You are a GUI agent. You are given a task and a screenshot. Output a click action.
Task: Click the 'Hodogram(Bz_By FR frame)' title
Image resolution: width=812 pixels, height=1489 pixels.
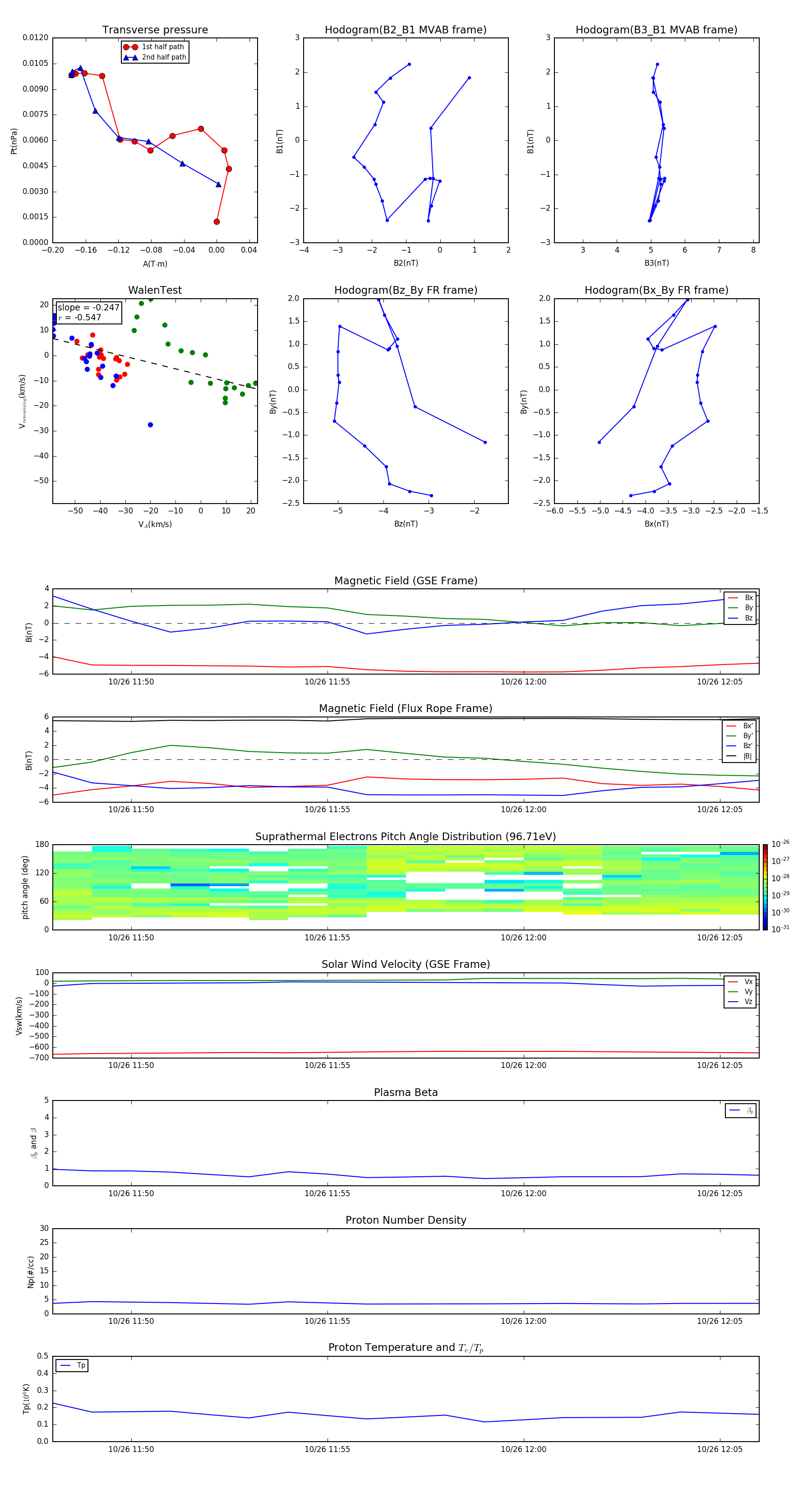(406, 290)
